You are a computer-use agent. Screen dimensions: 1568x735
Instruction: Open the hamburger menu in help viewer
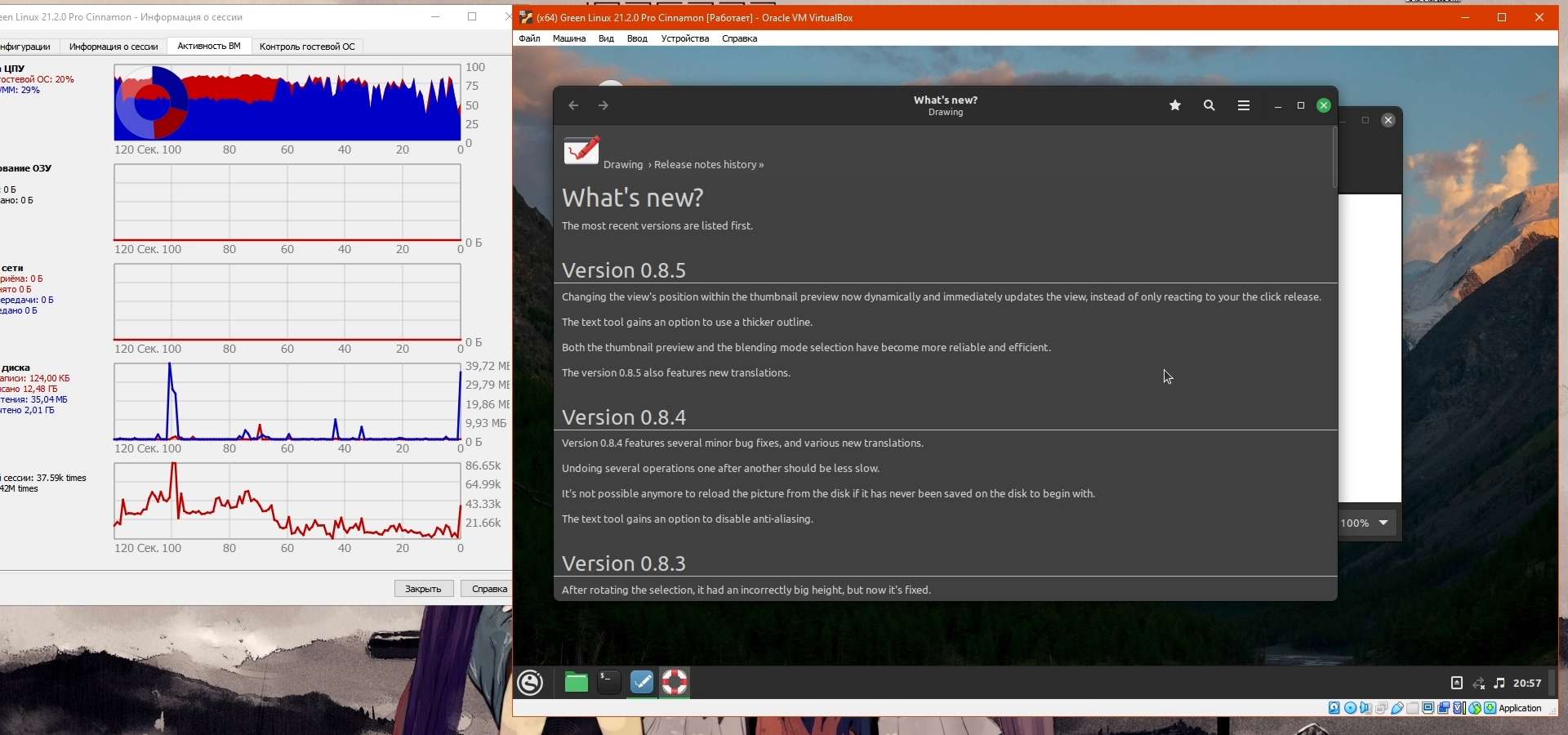(1244, 105)
